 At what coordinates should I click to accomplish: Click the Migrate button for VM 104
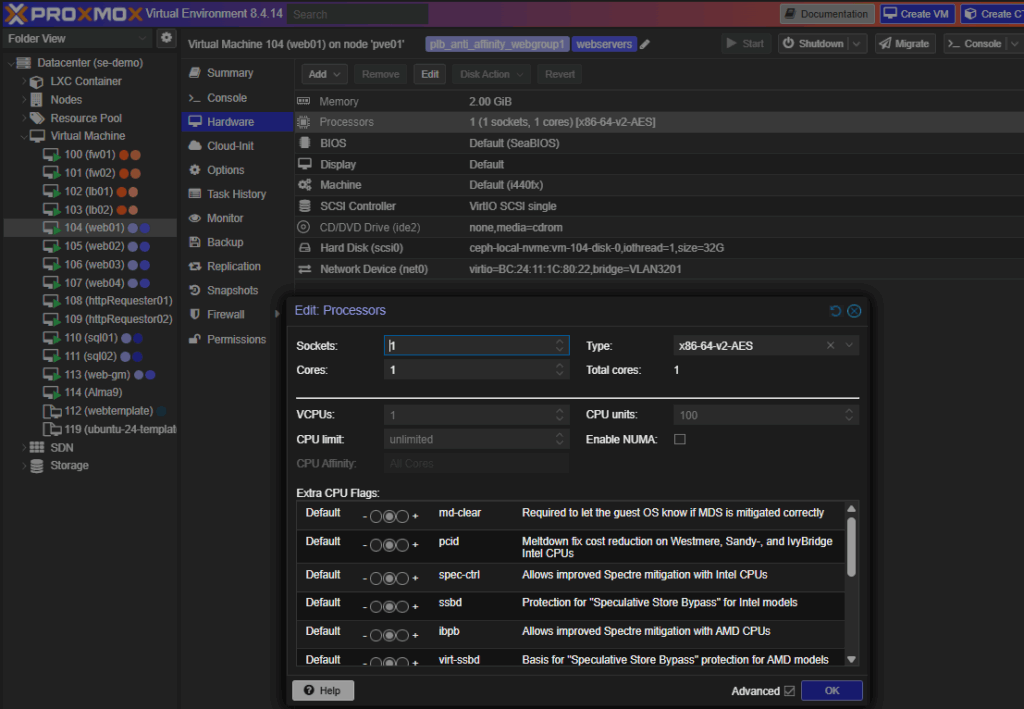click(905, 43)
